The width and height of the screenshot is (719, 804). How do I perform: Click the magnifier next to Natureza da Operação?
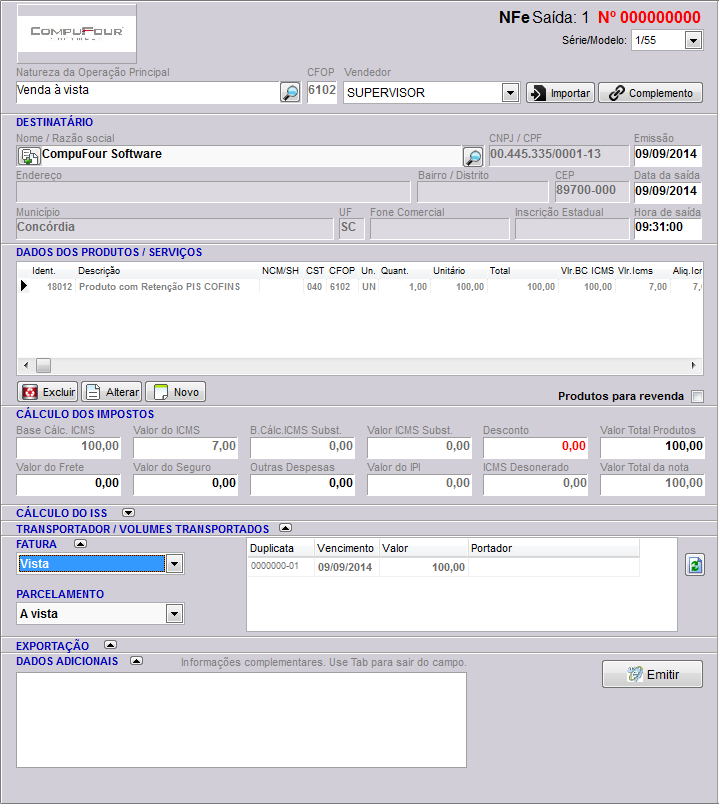coord(289,93)
